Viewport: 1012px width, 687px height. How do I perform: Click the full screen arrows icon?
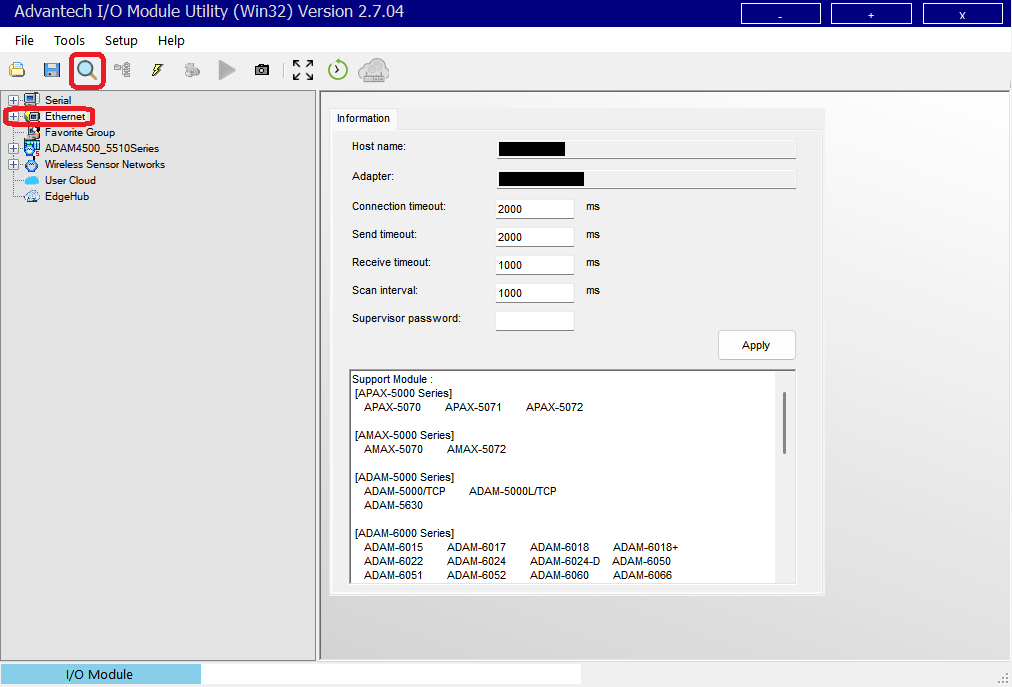coord(303,70)
